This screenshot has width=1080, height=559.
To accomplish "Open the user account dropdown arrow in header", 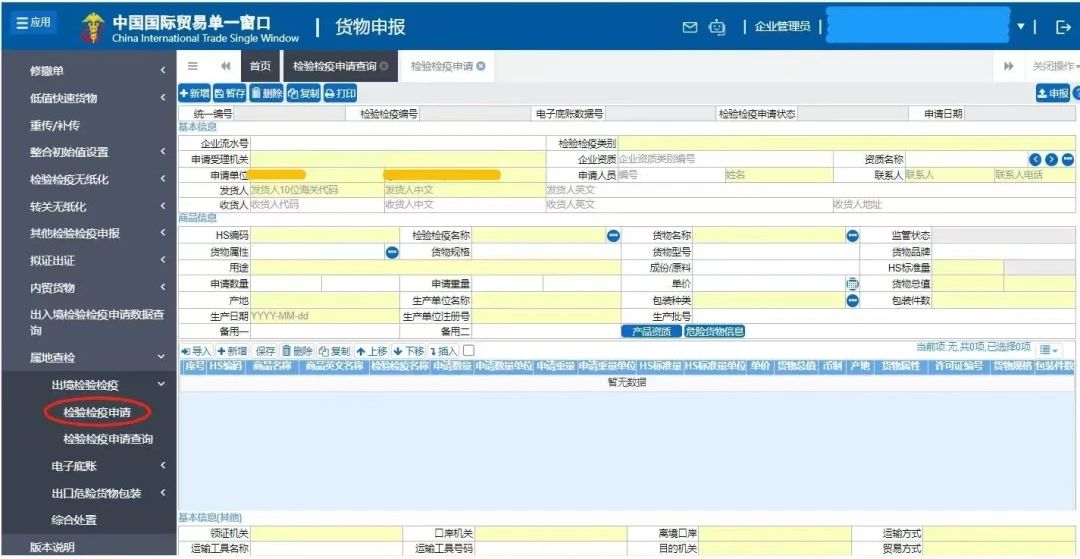I will pos(1021,27).
